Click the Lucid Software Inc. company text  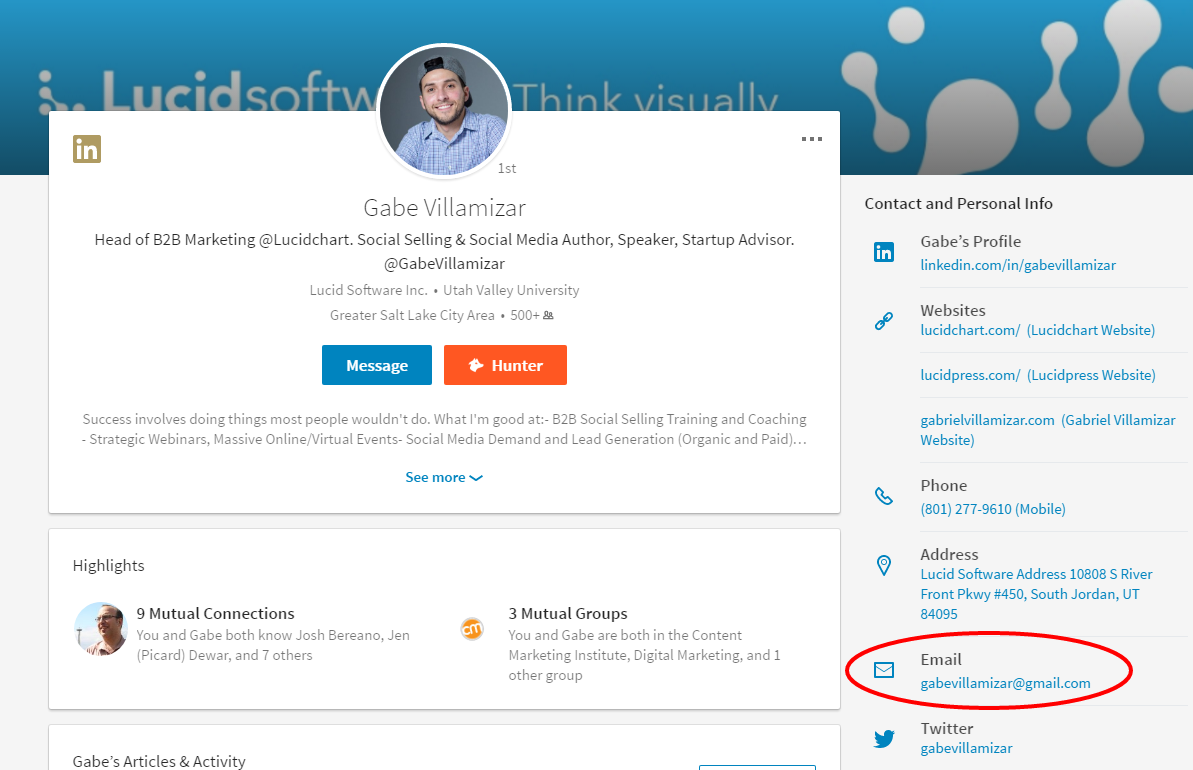[x=368, y=290]
